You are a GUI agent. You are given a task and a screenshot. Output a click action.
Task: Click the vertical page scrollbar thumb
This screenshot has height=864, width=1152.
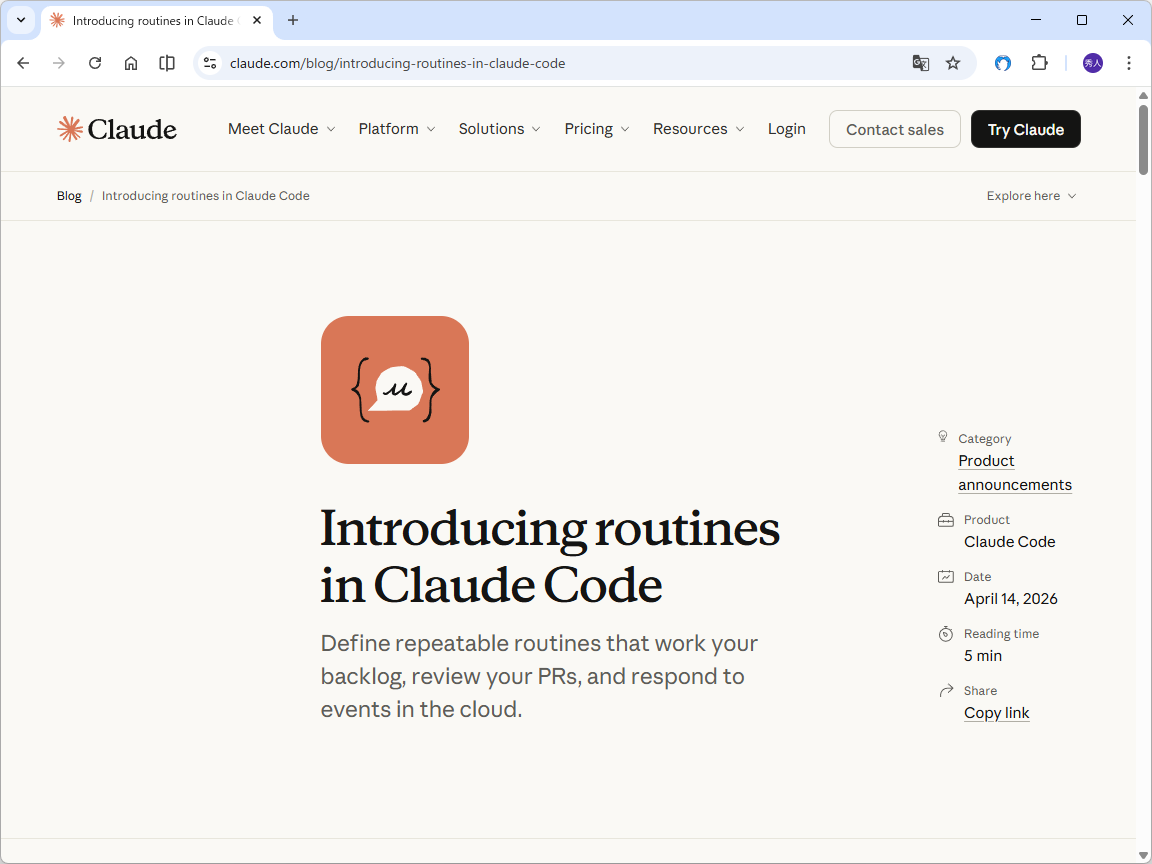pyautogui.click(x=1143, y=140)
